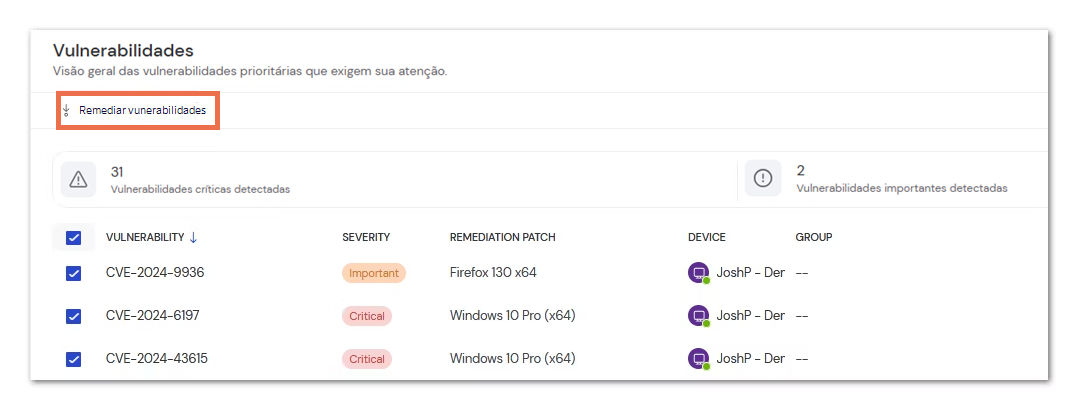This screenshot has width=1082, height=414.
Task: Select the CVE-2024-9936 vulnerability text
Action: [155, 273]
